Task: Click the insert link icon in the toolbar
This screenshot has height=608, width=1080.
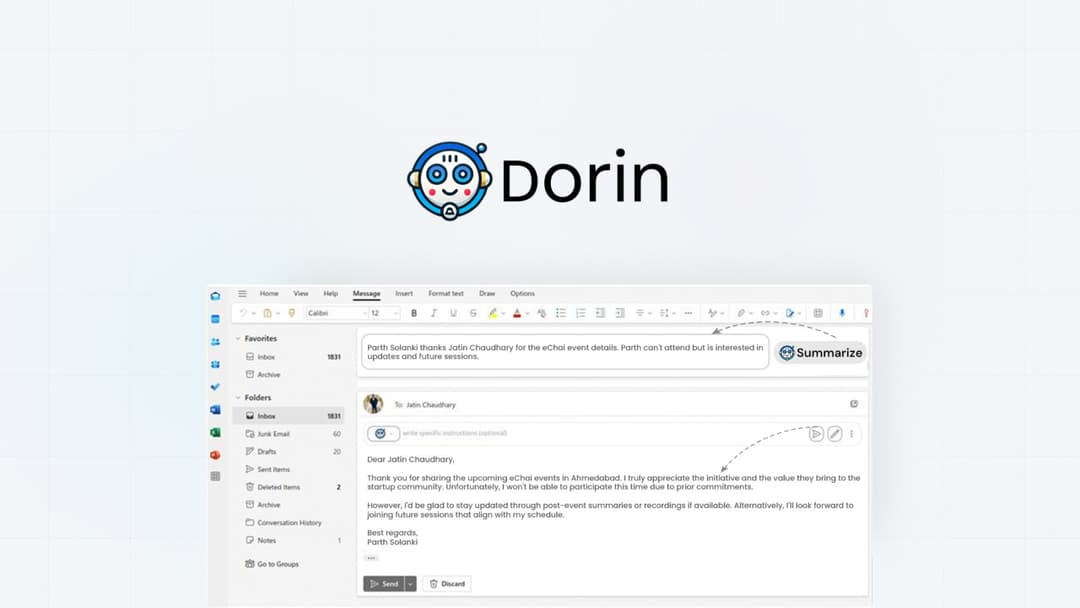Action: click(767, 312)
